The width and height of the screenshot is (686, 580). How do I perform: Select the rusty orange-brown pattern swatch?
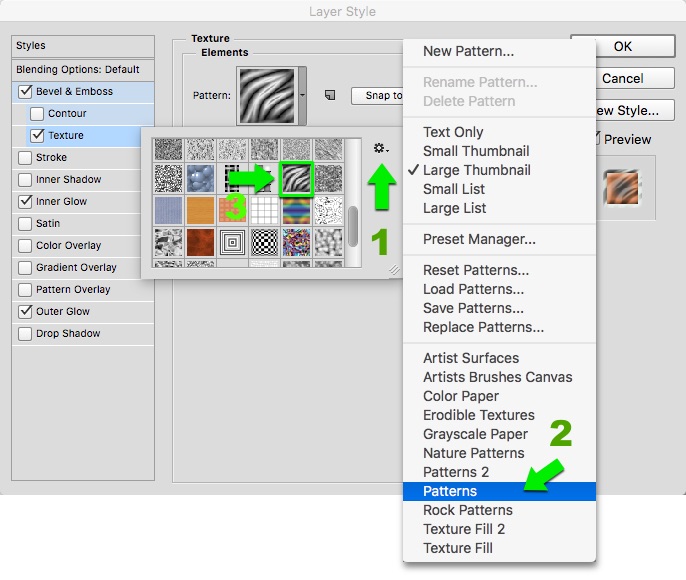(x=201, y=243)
